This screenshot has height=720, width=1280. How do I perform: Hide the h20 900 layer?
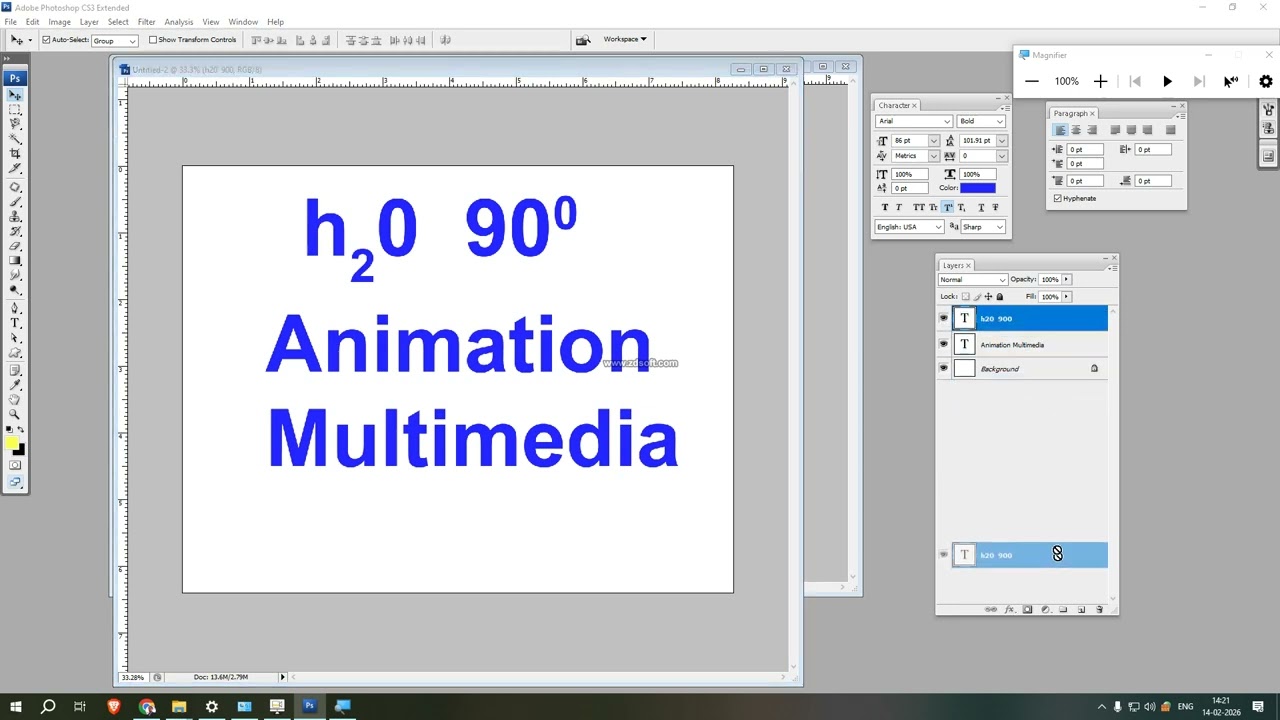(943, 318)
